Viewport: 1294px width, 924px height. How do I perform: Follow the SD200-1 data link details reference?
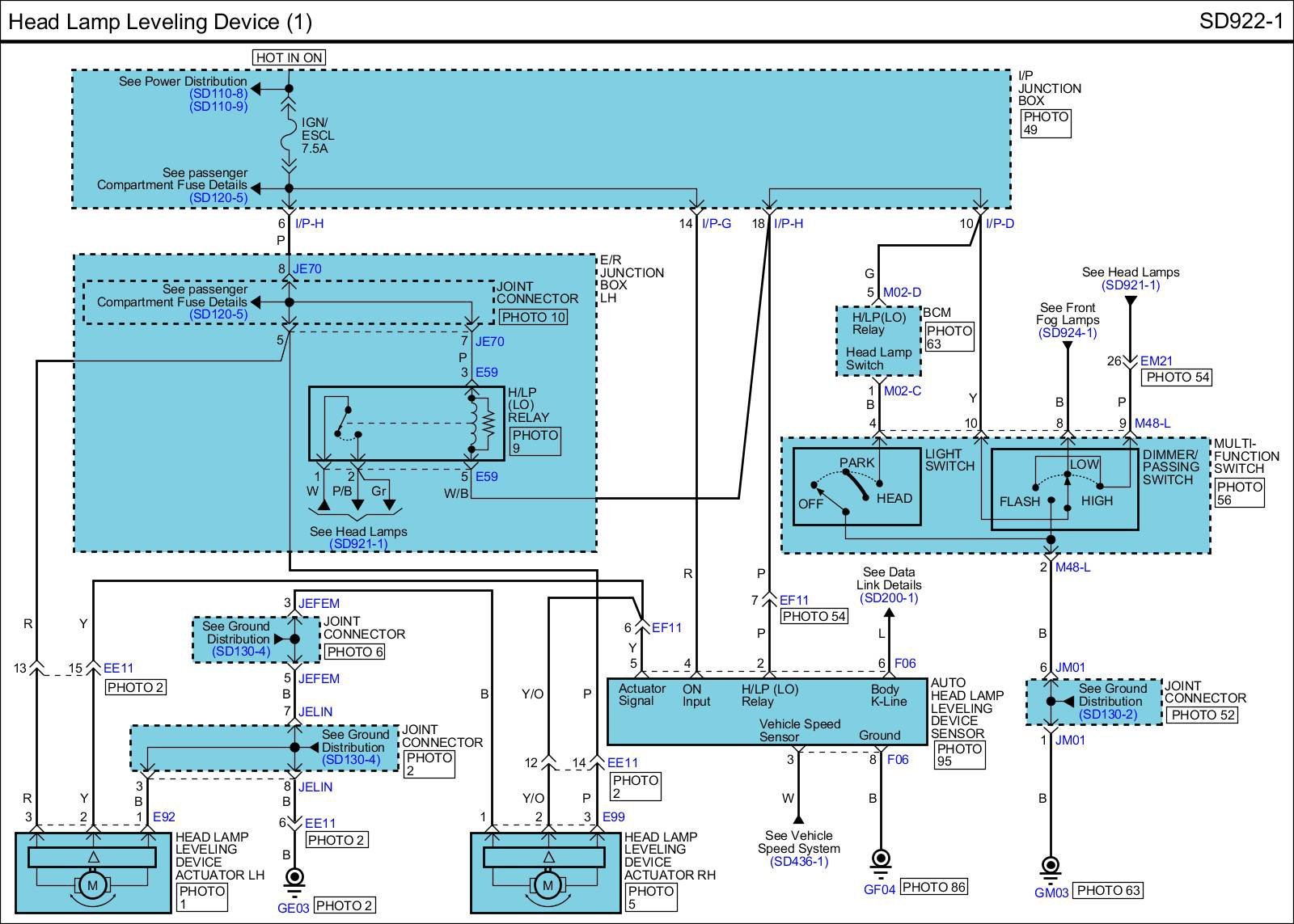coord(889,597)
